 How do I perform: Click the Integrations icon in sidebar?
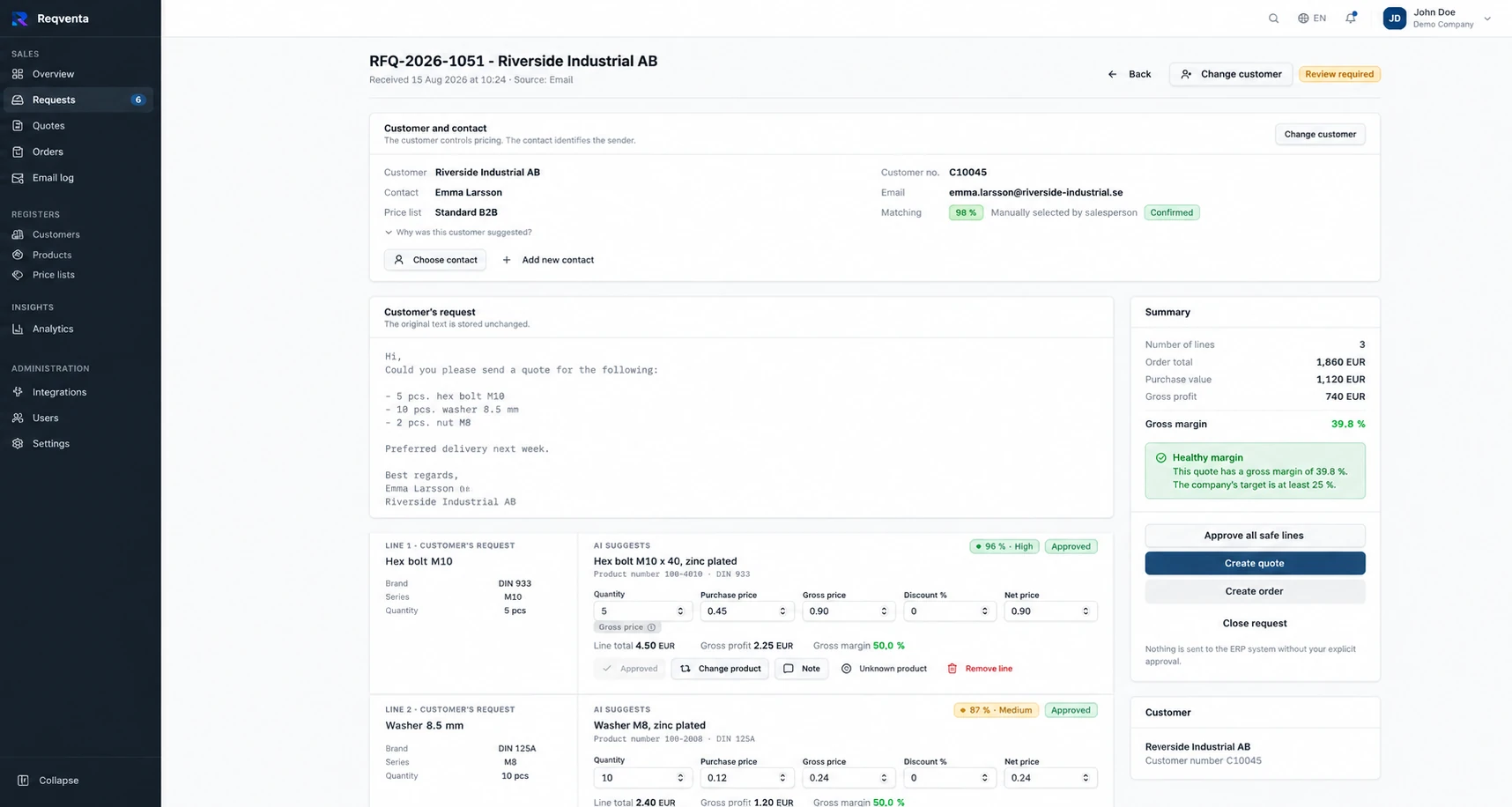coord(18,392)
